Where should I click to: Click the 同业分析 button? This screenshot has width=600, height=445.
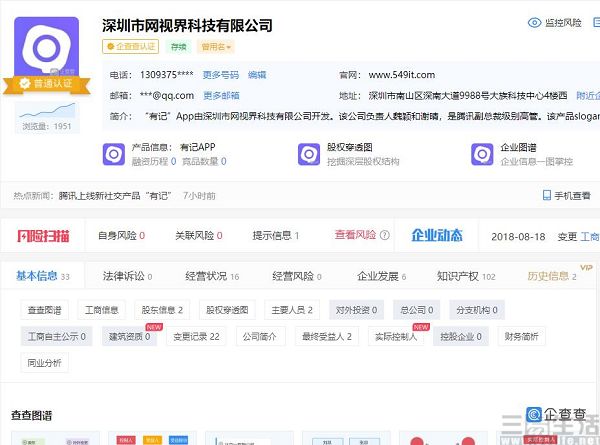[44, 363]
